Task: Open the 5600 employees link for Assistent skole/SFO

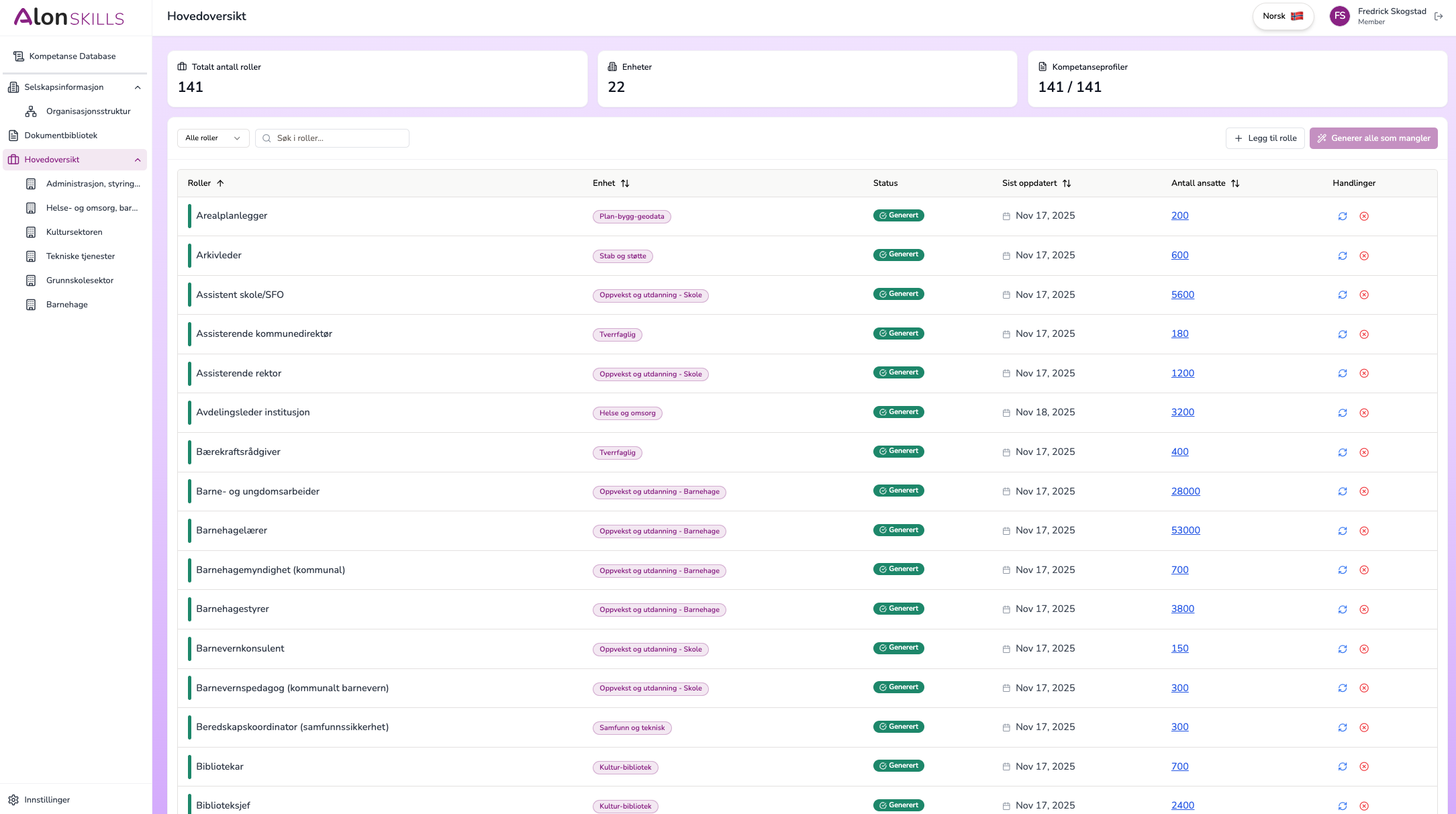Action: 1182,295
